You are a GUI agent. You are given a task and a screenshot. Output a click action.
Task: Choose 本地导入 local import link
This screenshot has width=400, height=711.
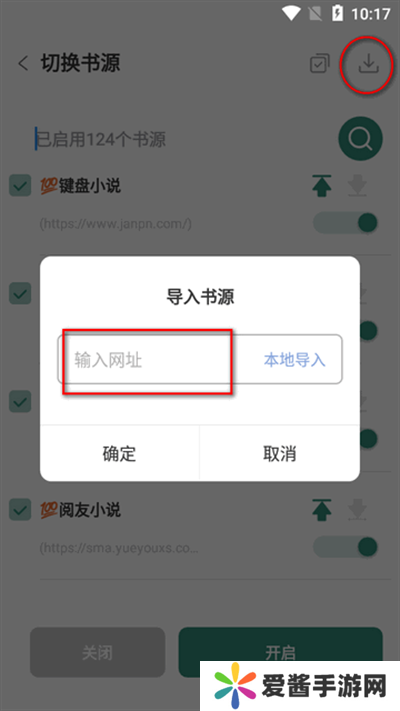click(295, 360)
